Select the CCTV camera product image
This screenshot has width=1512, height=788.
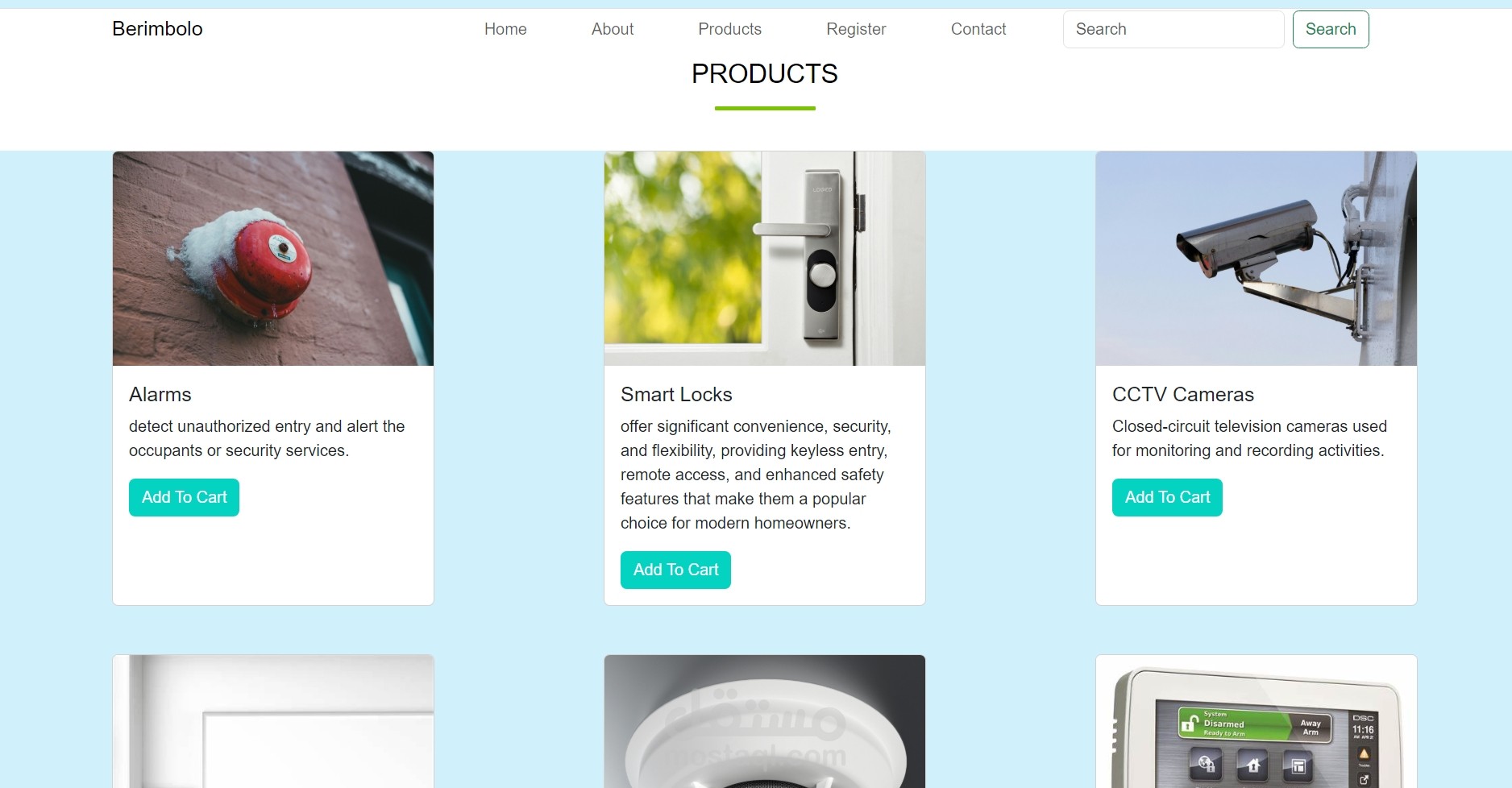(1257, 259)
